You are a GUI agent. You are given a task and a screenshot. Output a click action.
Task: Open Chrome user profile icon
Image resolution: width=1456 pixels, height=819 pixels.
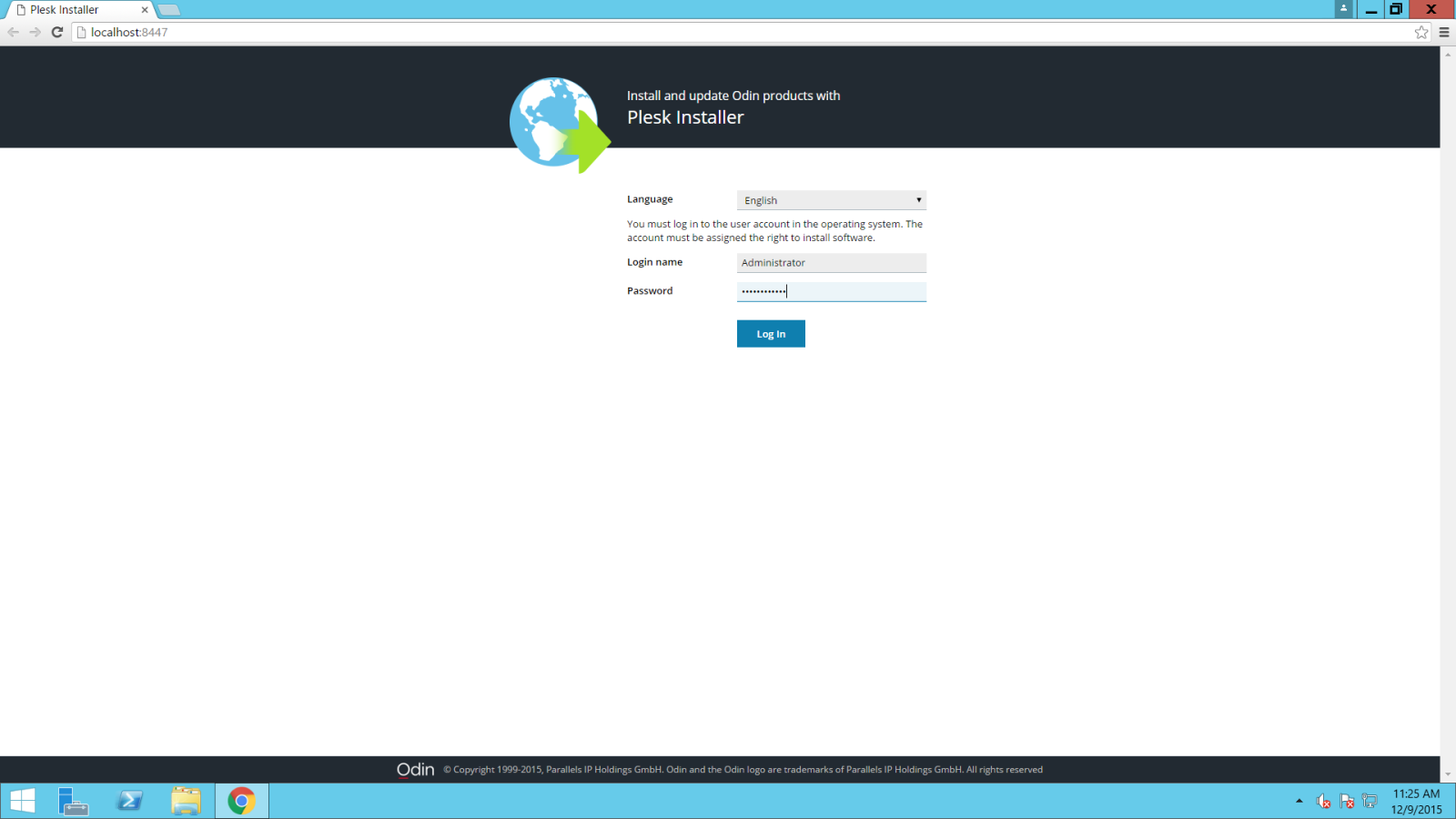(1344, 9)
